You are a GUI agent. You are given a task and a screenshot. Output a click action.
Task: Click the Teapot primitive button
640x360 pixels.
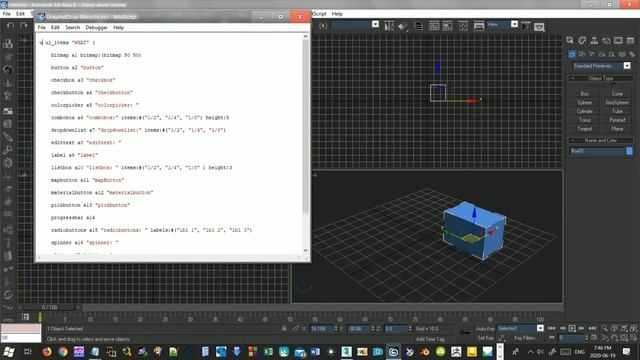584,129
